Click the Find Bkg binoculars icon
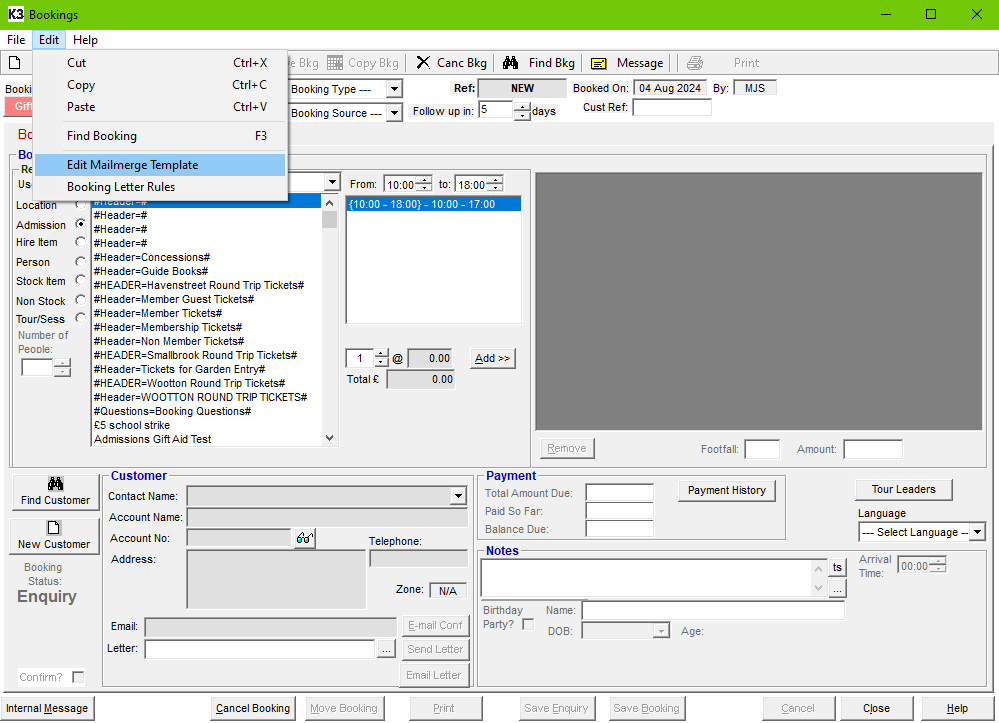 tap(510, 63)
